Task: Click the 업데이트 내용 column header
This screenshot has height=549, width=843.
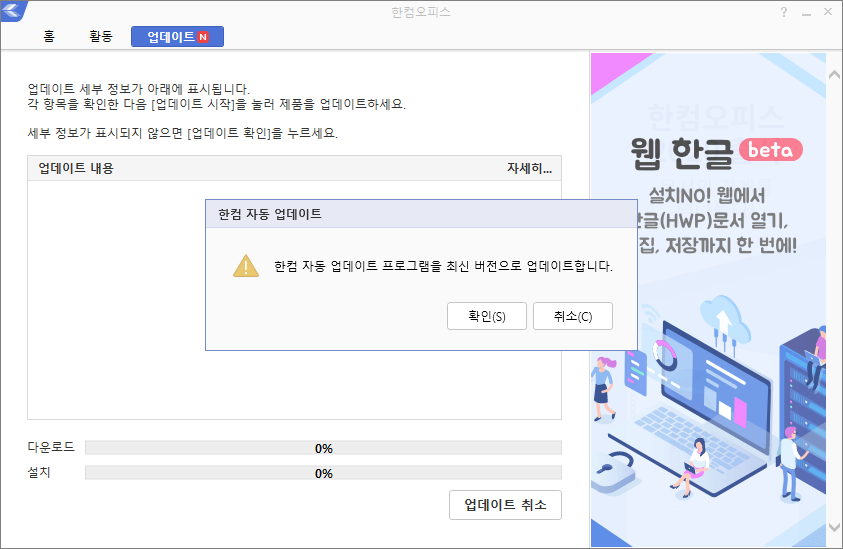Action: (x=76, y=168)
